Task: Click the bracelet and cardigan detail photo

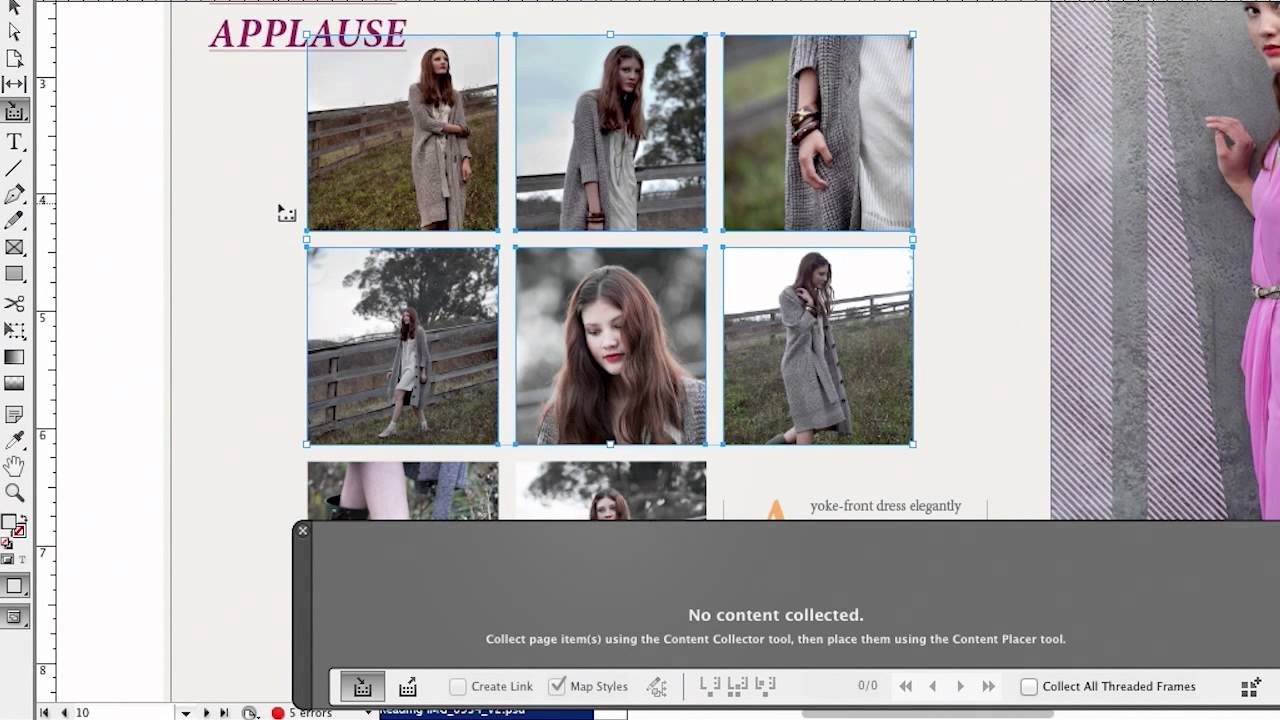Action: tap(818, 133)
